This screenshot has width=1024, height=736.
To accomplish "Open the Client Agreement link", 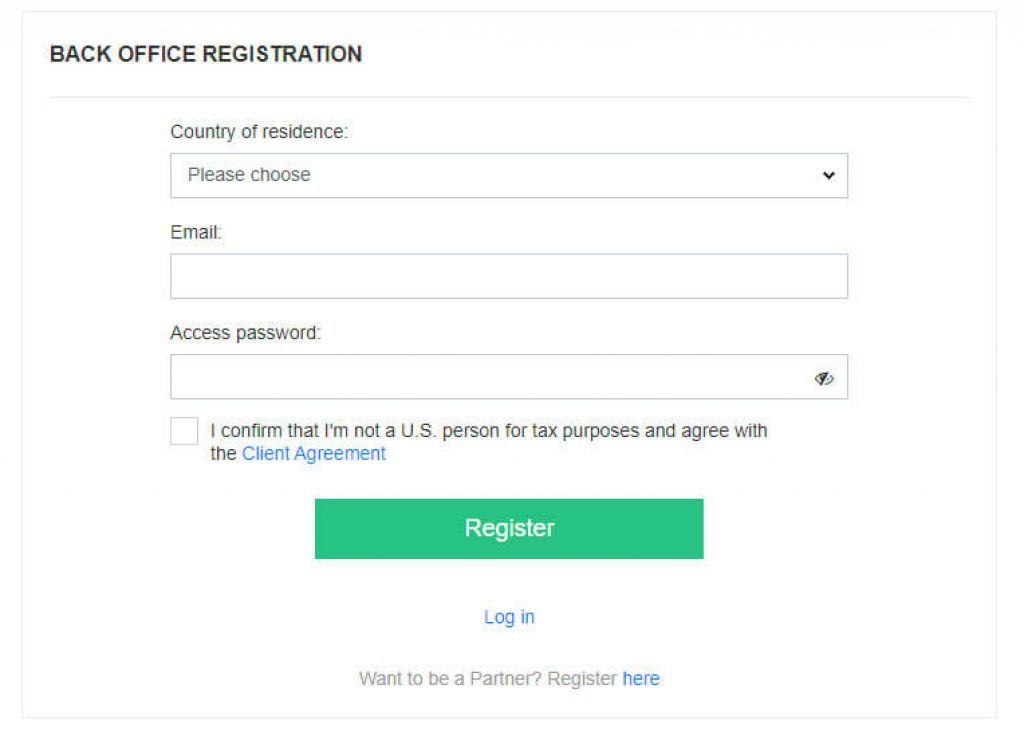I will [313, 453].
